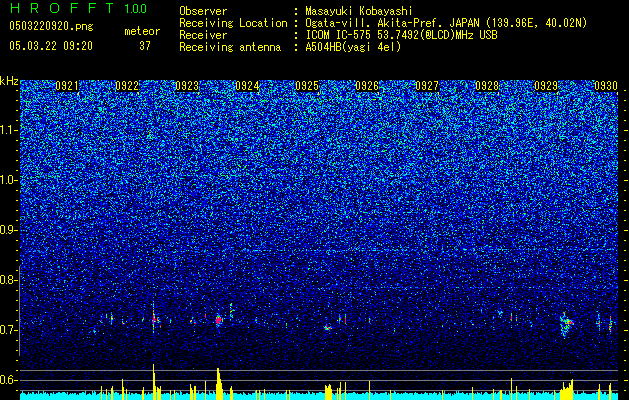Click time marker 0924

(x=247, y=86)
